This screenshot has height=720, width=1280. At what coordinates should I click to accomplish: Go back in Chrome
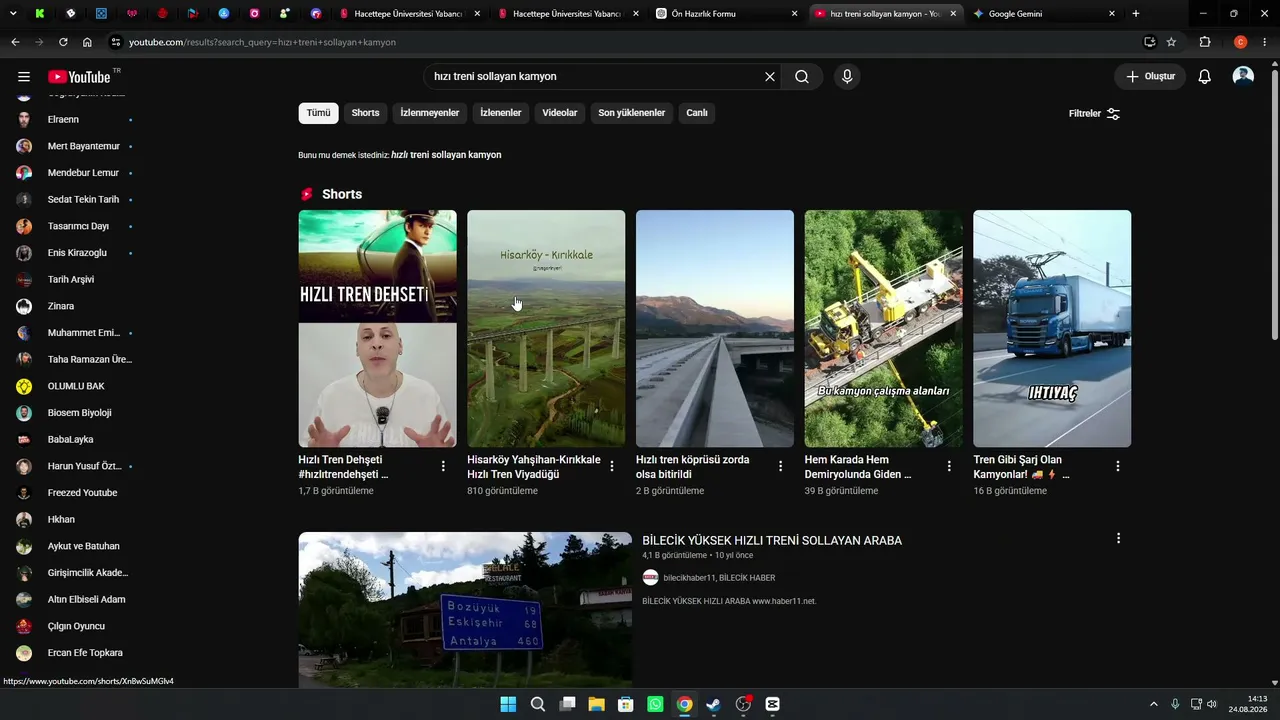[x=15, y=42]
